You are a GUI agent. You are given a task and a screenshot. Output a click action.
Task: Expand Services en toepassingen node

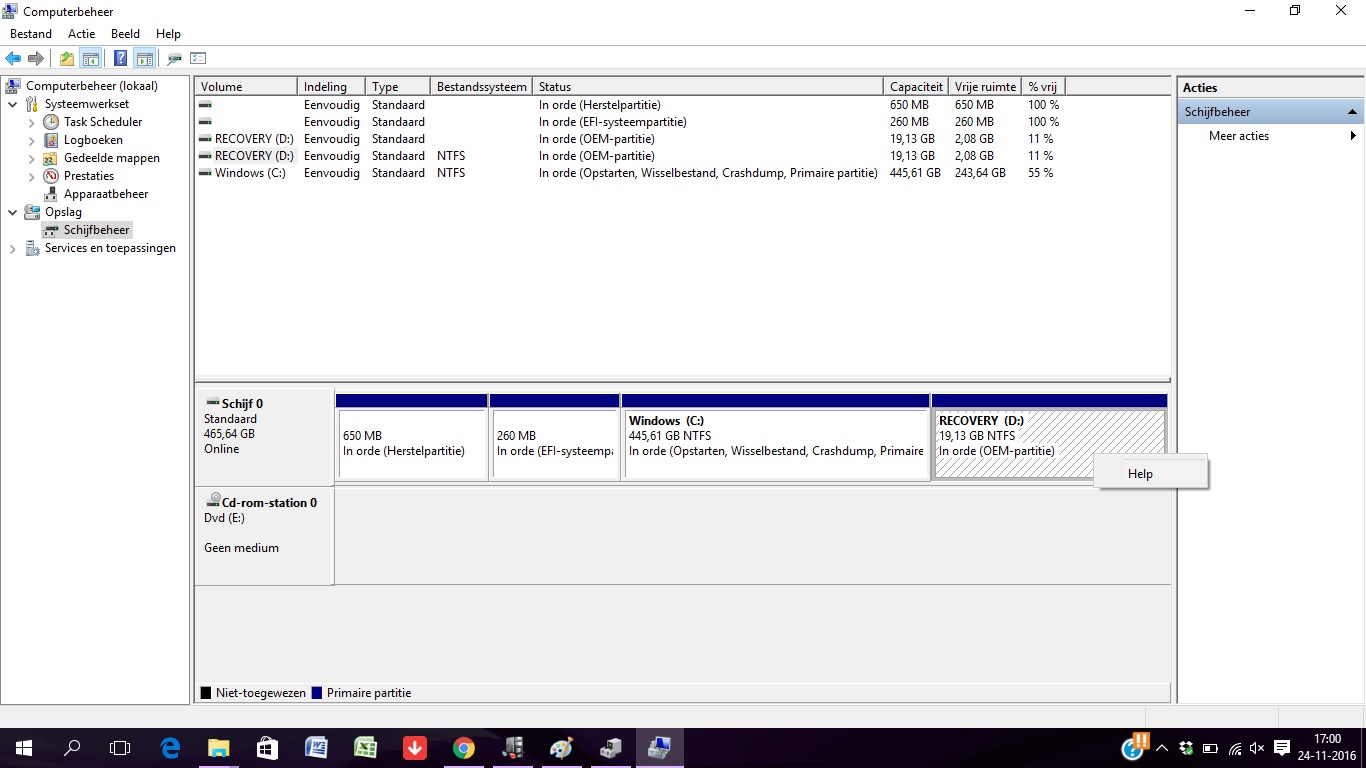[12, 249]
